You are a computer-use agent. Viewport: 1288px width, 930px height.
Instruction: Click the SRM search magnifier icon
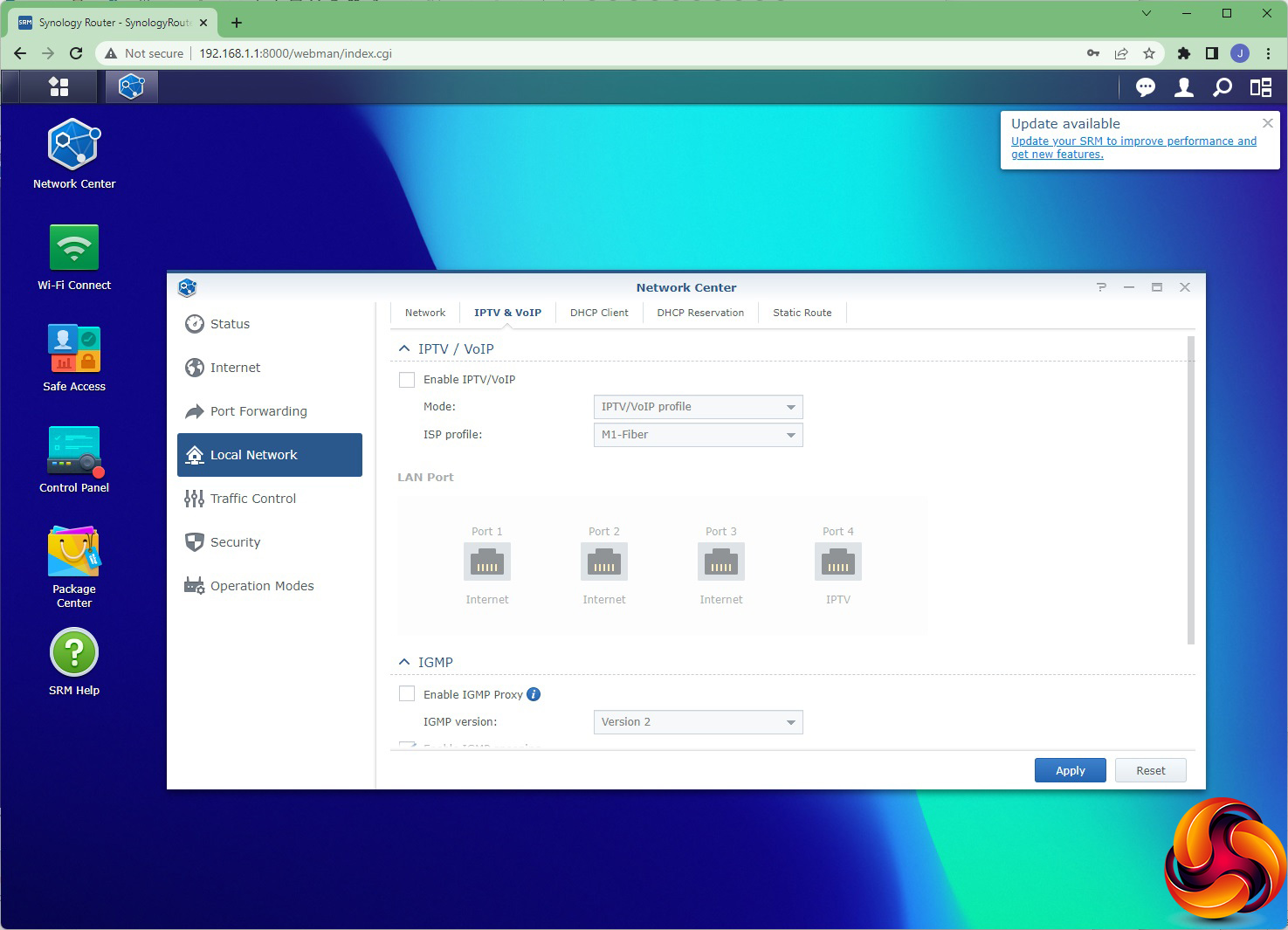click(x=1223, y=86)
